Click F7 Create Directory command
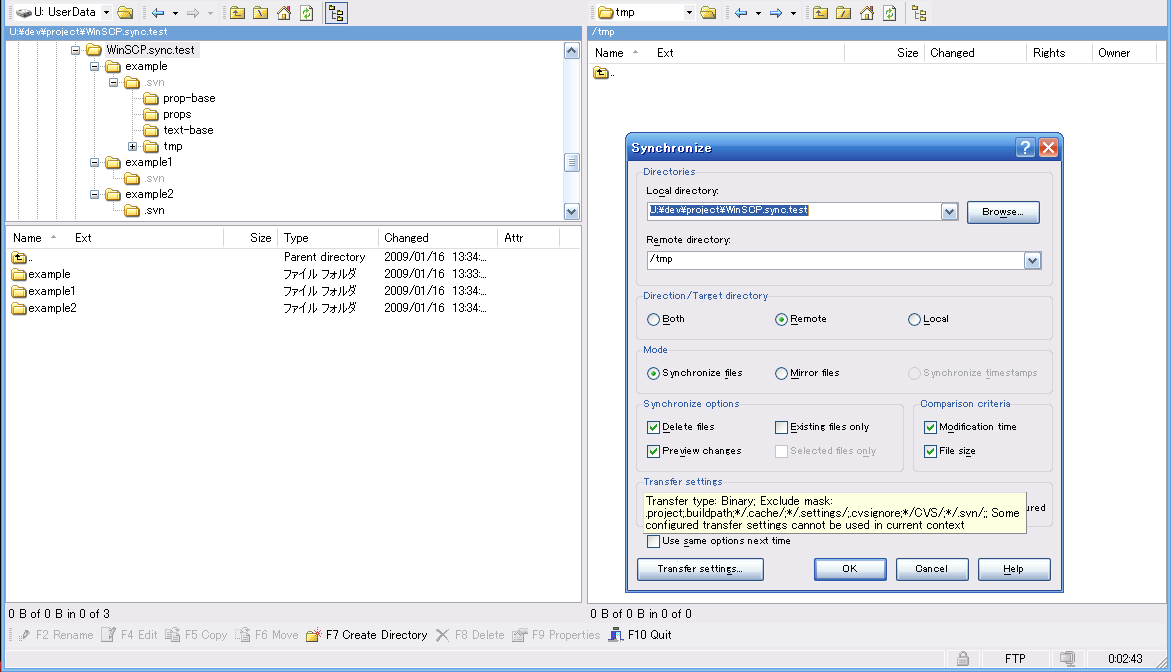Screen dimensions: 1171x672 [367, 635]
